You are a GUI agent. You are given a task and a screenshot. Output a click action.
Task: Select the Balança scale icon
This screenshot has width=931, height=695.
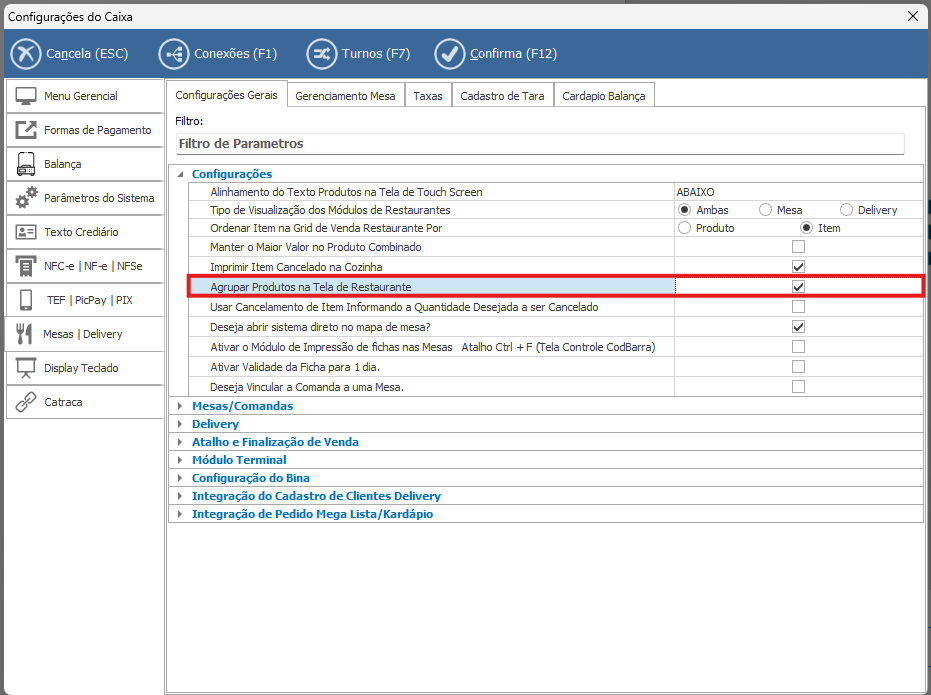click(27, 164)
